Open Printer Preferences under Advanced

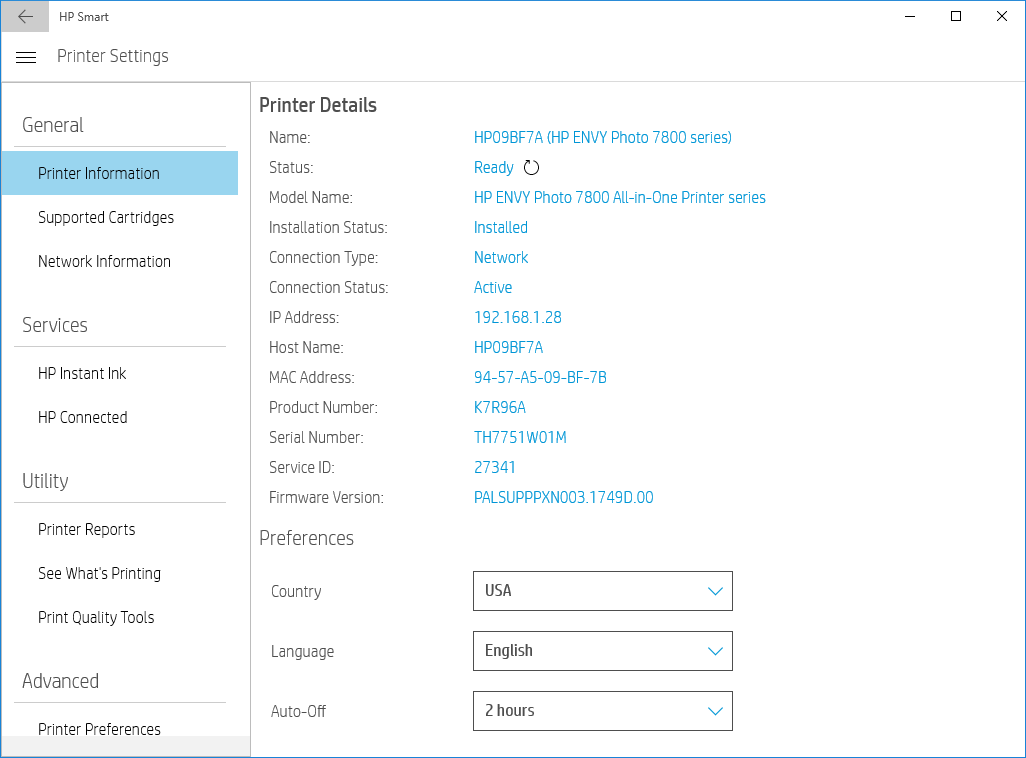(99, 728)
